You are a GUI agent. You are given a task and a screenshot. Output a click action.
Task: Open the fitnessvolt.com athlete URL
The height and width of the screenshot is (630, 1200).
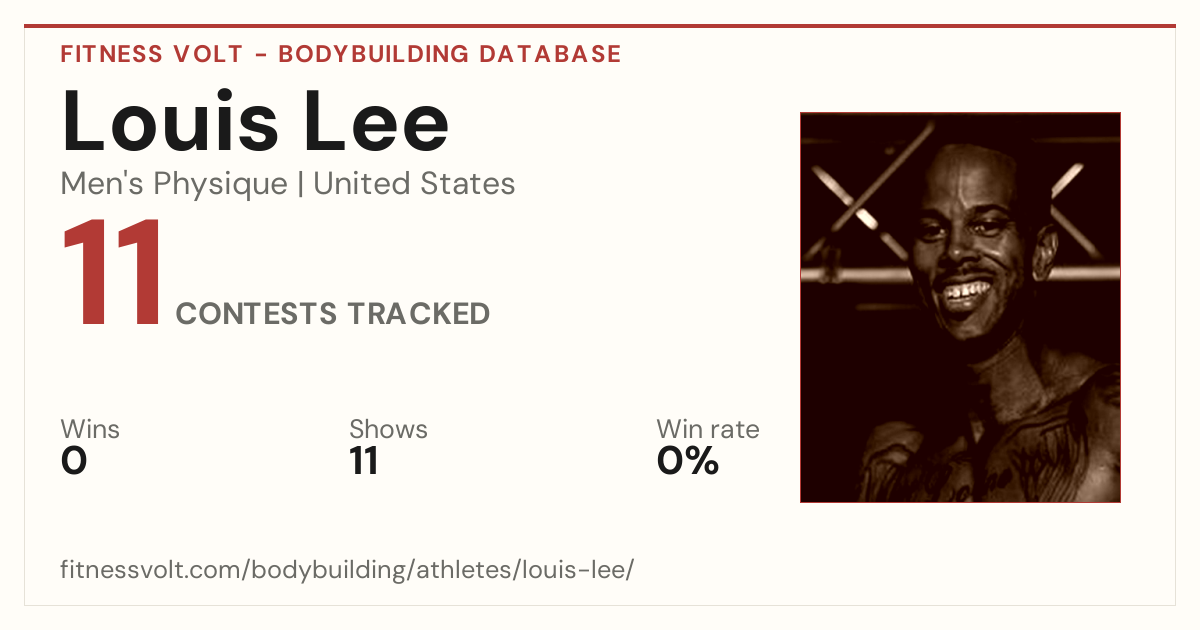(347, 571)
